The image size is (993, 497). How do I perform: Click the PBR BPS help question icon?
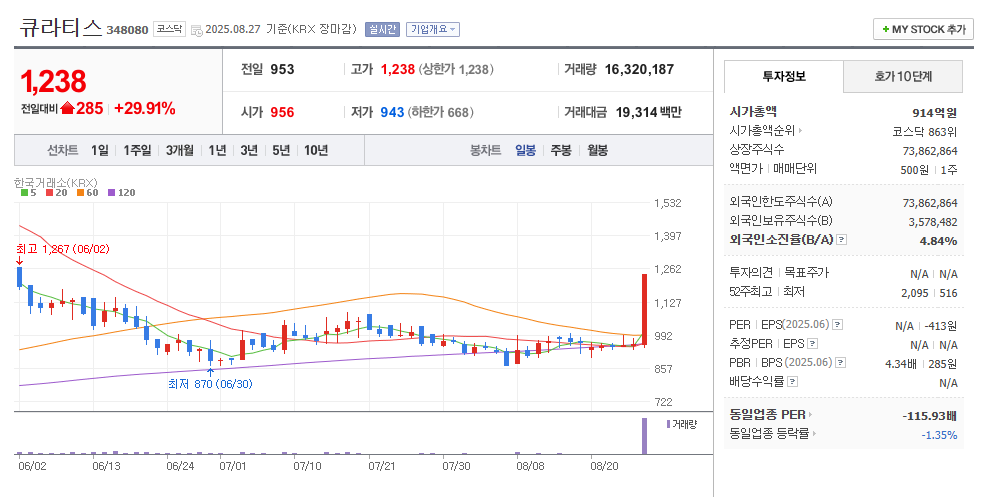click(840, 363)
